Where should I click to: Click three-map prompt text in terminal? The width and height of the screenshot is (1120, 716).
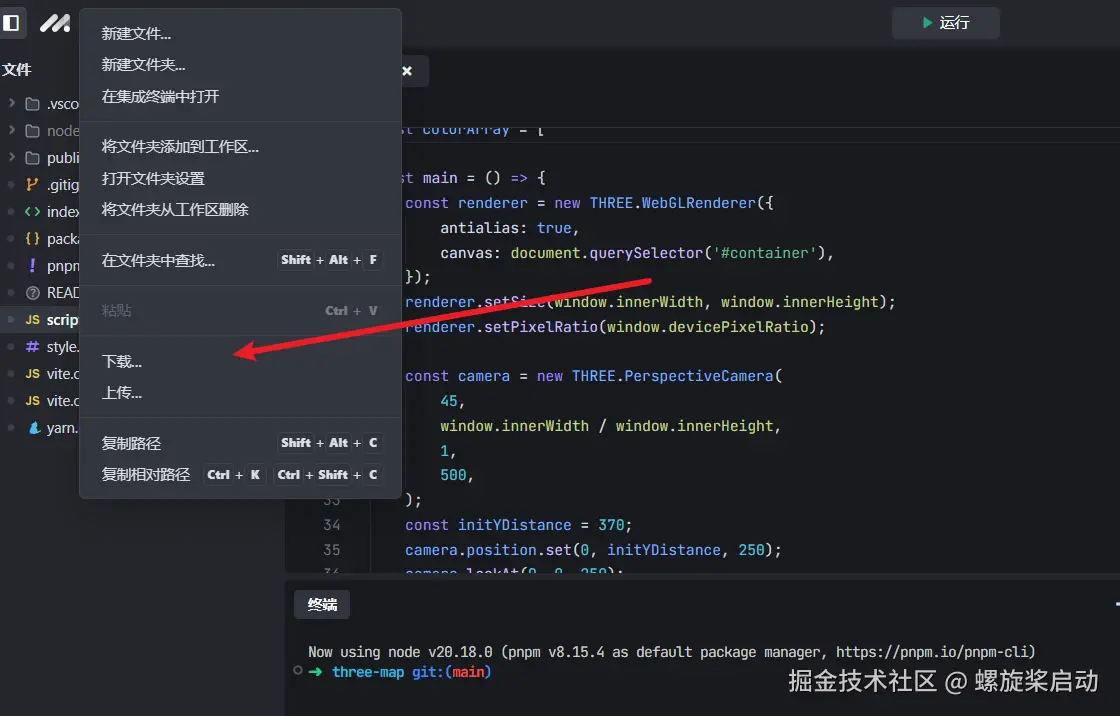368,672
